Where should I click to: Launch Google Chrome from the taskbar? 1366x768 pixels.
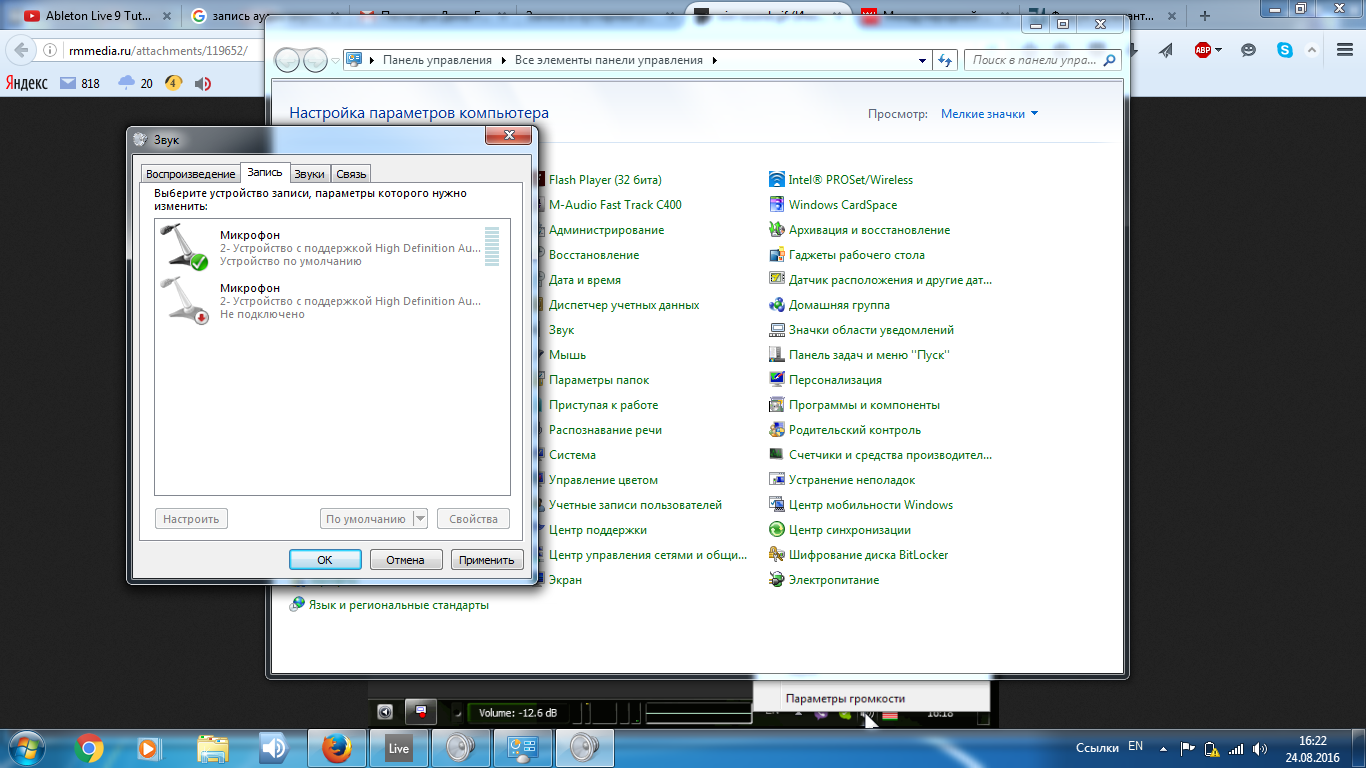tap(89, 747)
